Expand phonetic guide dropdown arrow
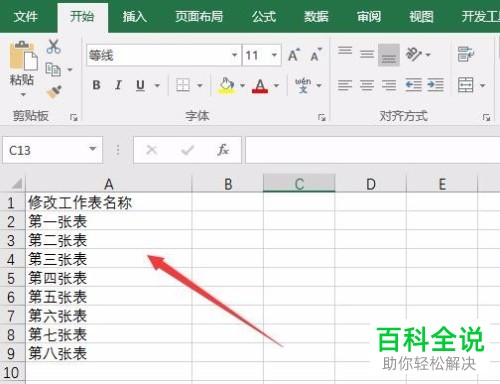The height and width of the screenshot is (384, 500). 319,86
